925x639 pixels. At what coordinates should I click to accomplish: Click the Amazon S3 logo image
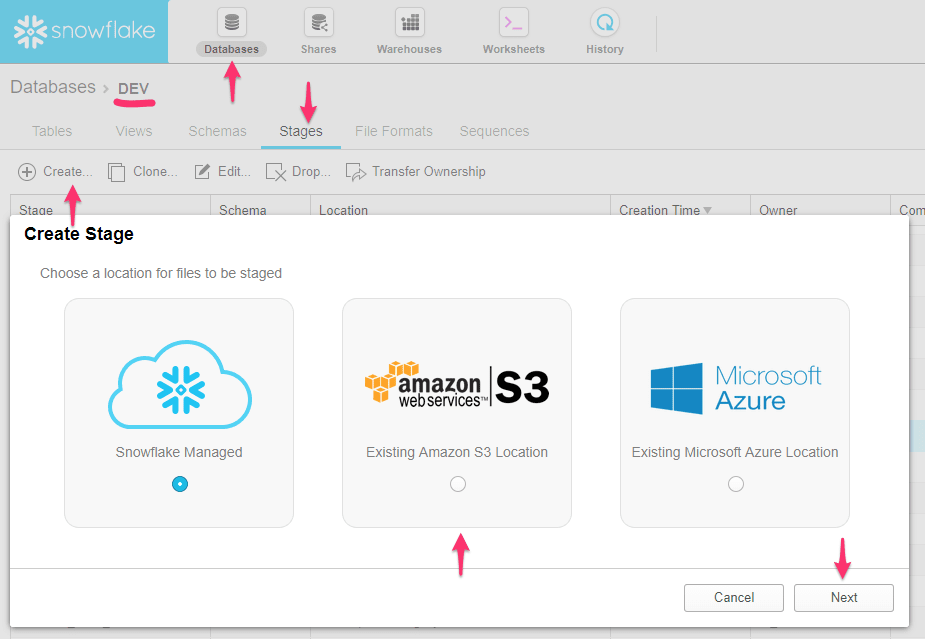(457, 384)
